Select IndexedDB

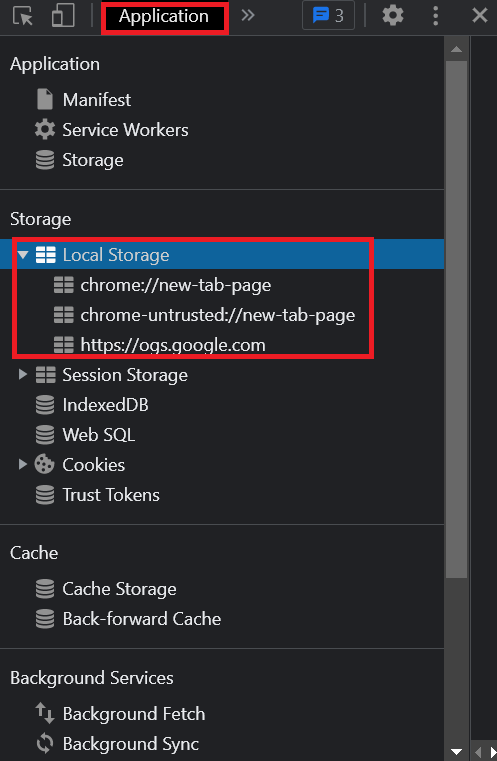(x=105, y=405)
